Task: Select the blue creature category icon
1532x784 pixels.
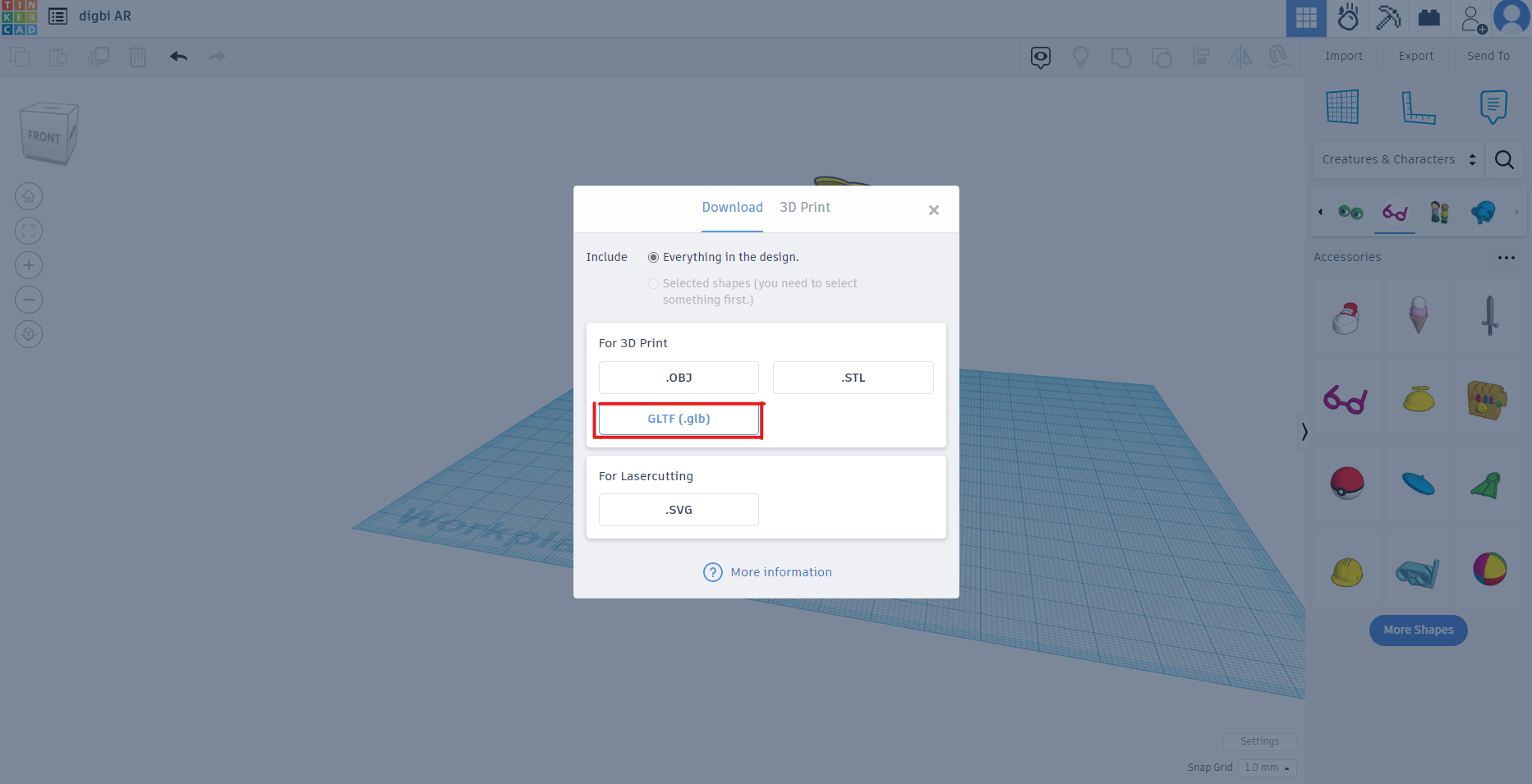Action: point(1484,213)
